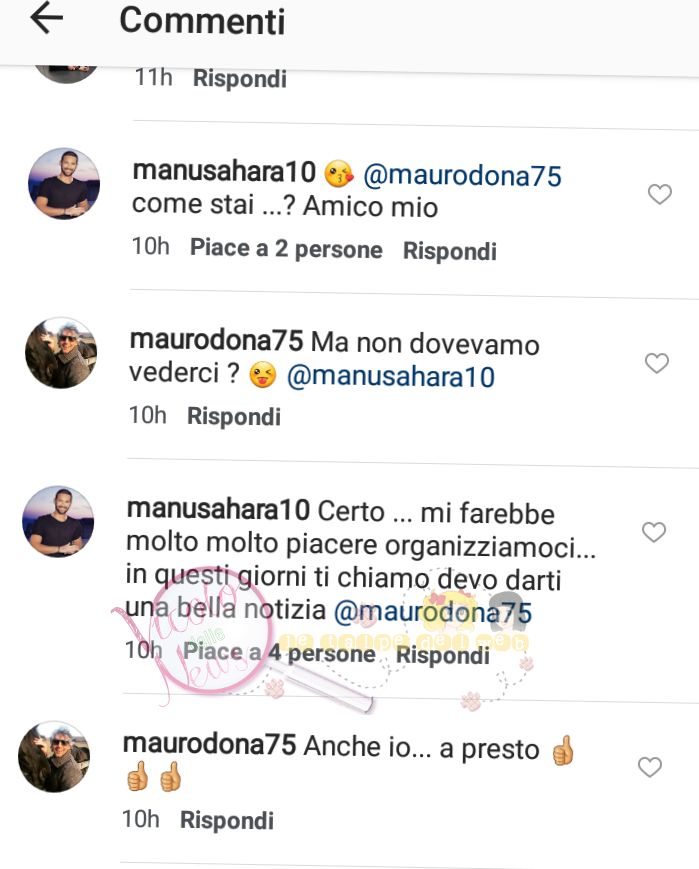View 'Piace a 4 persone' likes list
The height and width of the screenshot is (869, 699).
coord(279,653)
